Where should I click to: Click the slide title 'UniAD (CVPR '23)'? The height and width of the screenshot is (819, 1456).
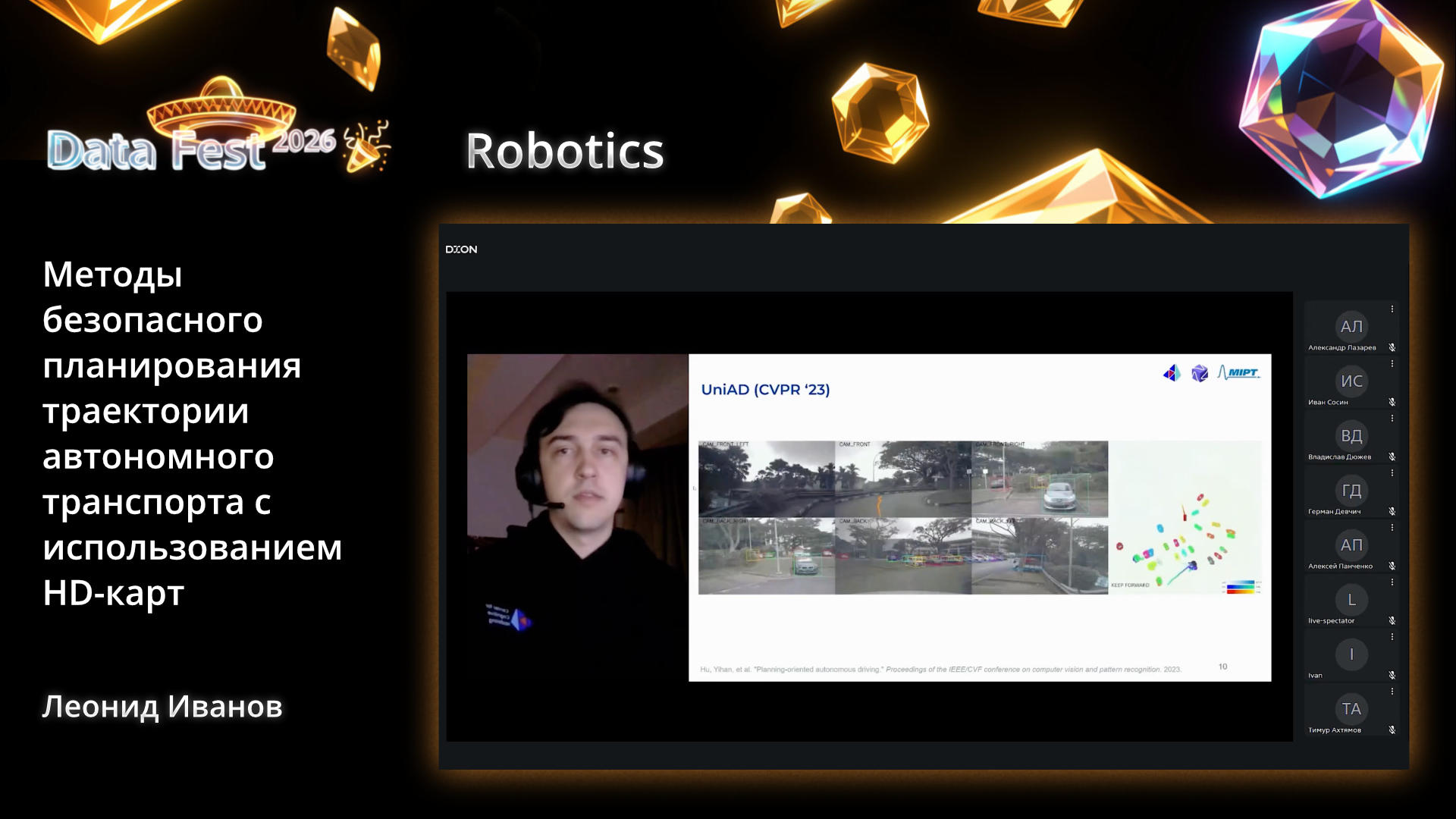click(765, 390)
